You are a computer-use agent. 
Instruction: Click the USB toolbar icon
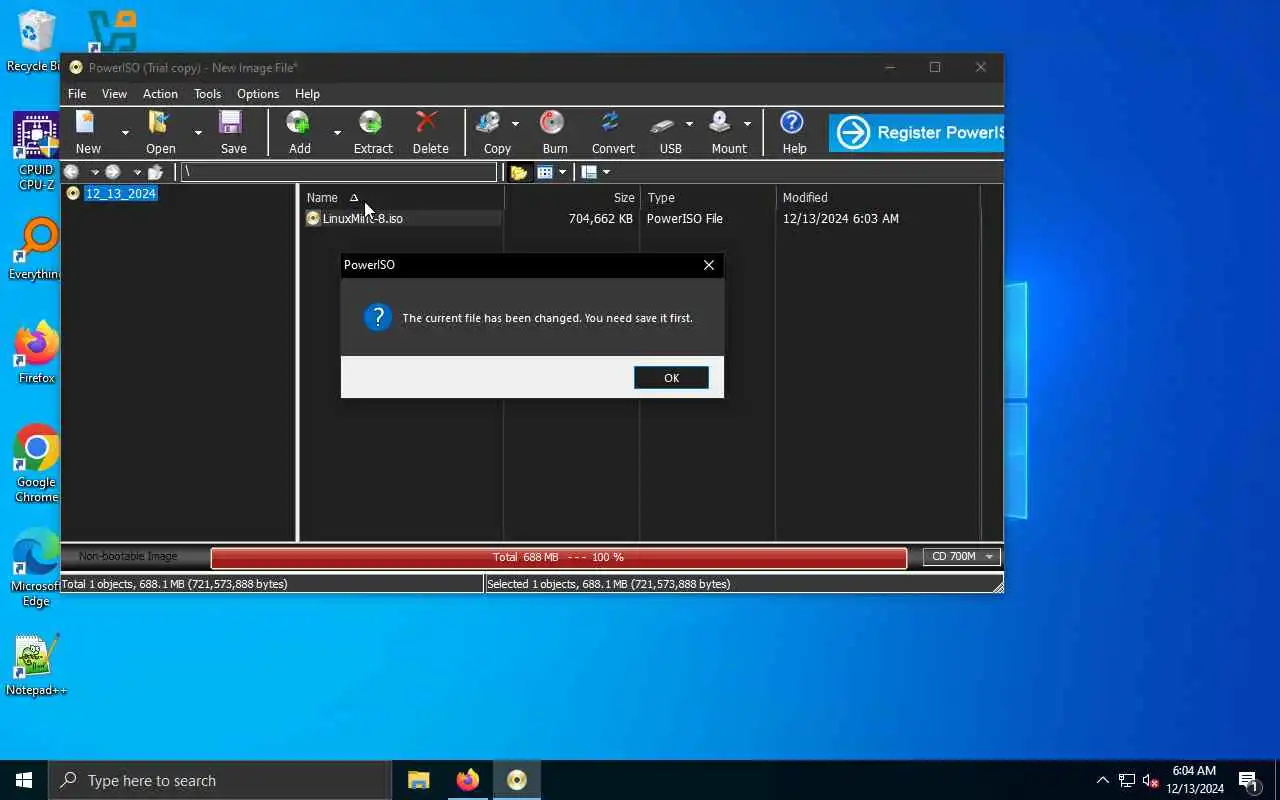(x=662, y=124)
